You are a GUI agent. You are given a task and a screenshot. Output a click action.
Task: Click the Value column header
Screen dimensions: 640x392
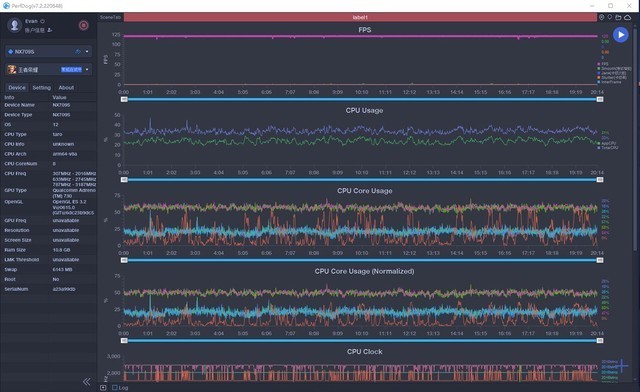tap(59, 98)
